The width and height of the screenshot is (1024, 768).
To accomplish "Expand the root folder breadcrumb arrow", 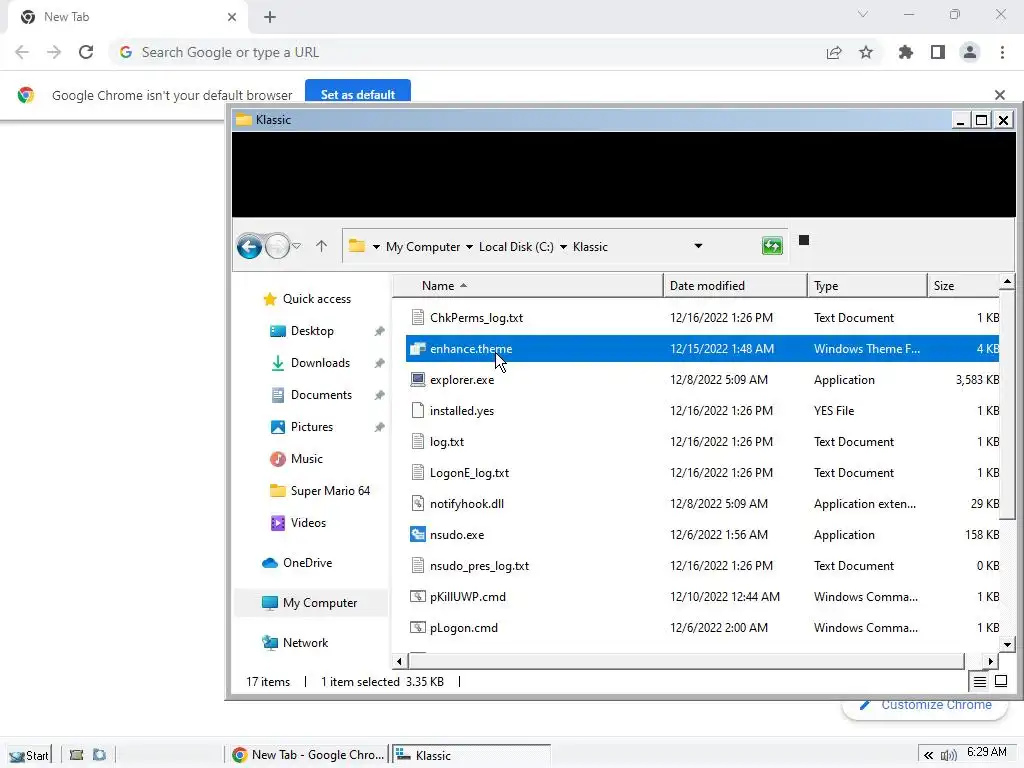I will [x=376, y=247].
